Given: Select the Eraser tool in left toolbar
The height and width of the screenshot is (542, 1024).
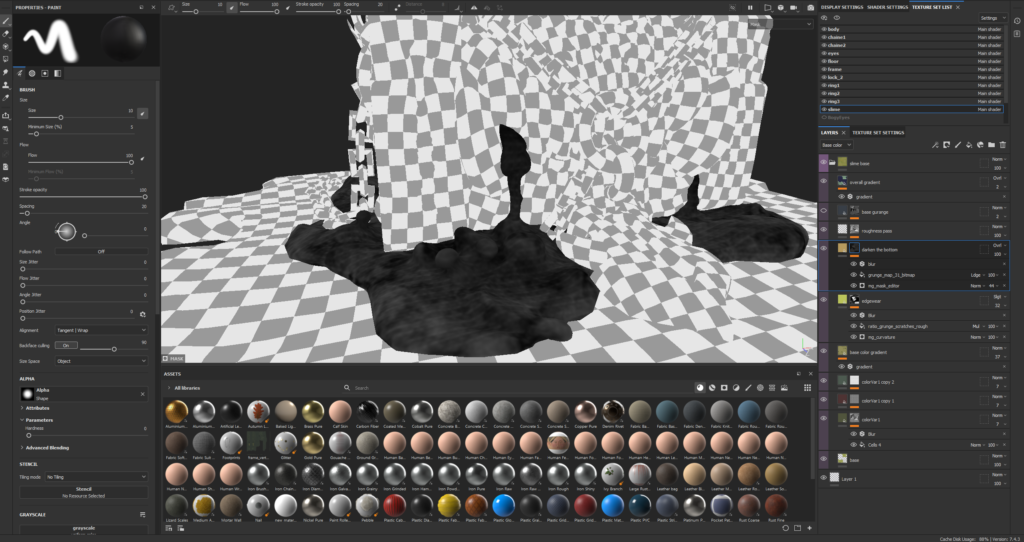Looking at the screenshot, I should [x=6, y=33].
